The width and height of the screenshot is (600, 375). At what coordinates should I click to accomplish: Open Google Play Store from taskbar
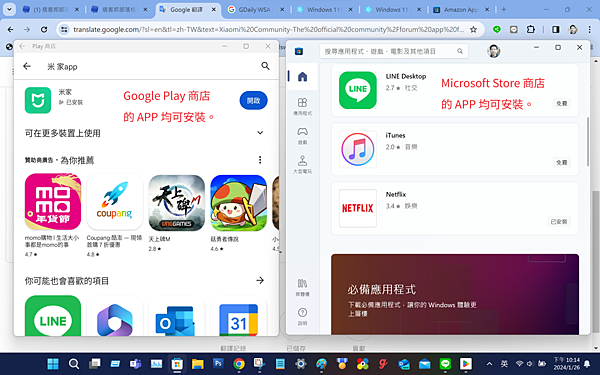point(466,364)
